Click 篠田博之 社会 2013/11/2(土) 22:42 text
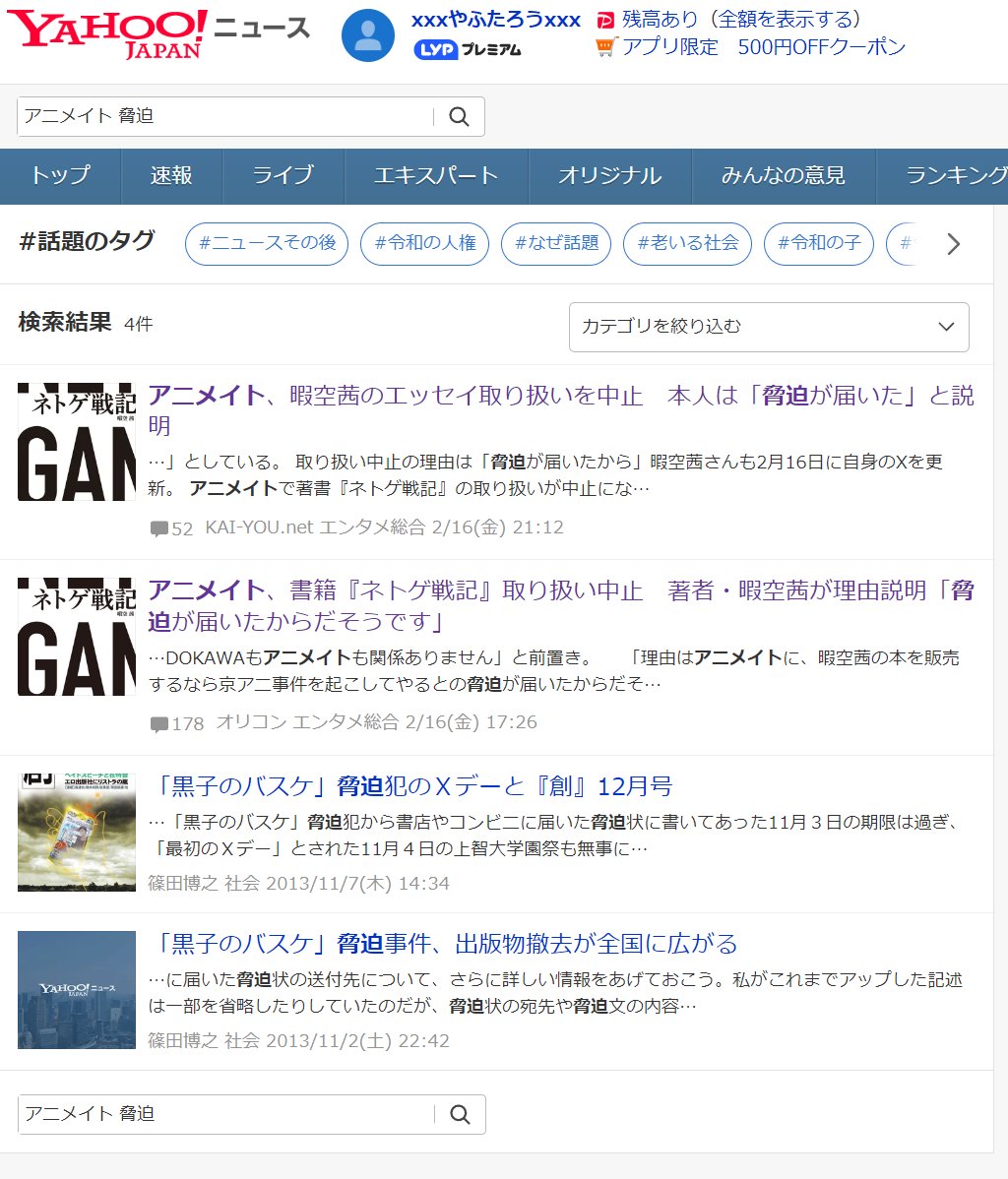Screen dimensions: 1008x1179 coord(298,1040)
